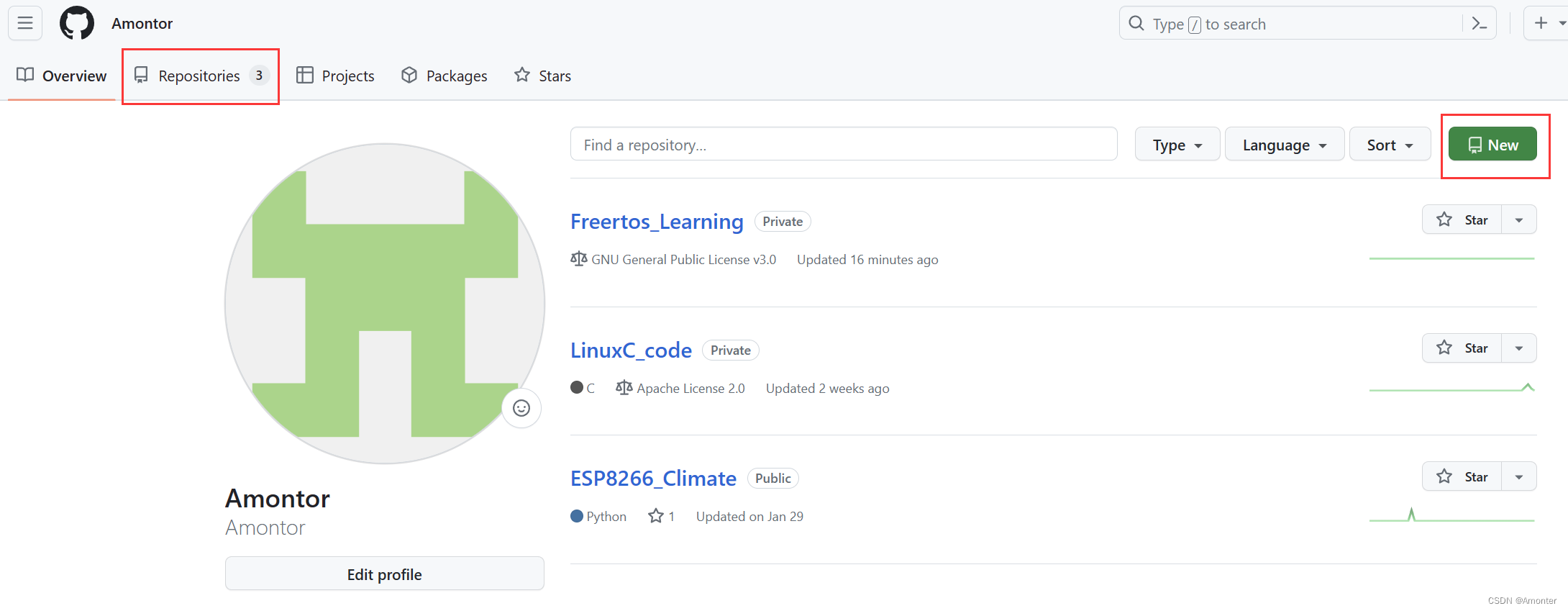Expand star list options for ESP8266_Climate
Viewport: 1568px width, 611px height.
1519,476
